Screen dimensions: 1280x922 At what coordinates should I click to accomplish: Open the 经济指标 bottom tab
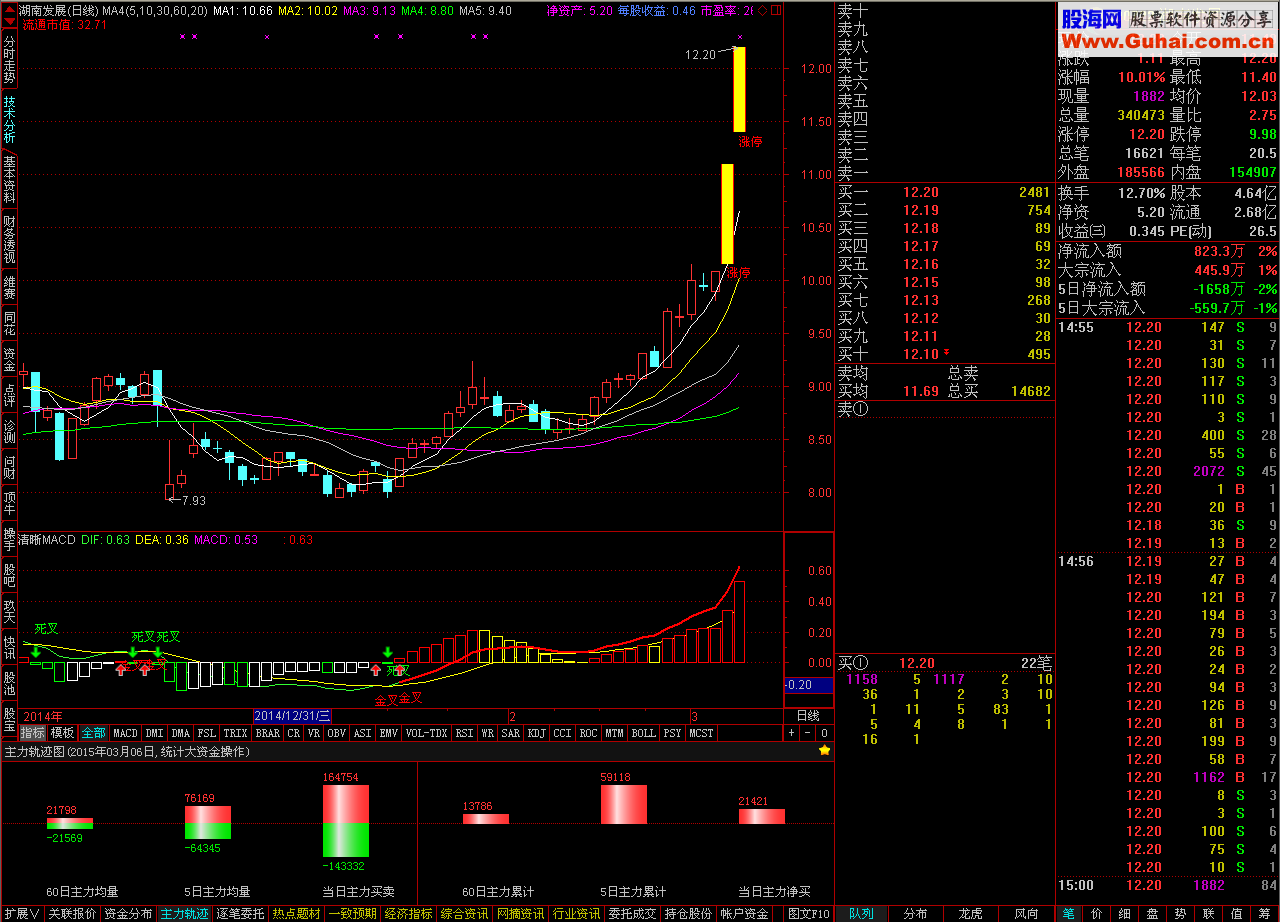tap(408, 914)
